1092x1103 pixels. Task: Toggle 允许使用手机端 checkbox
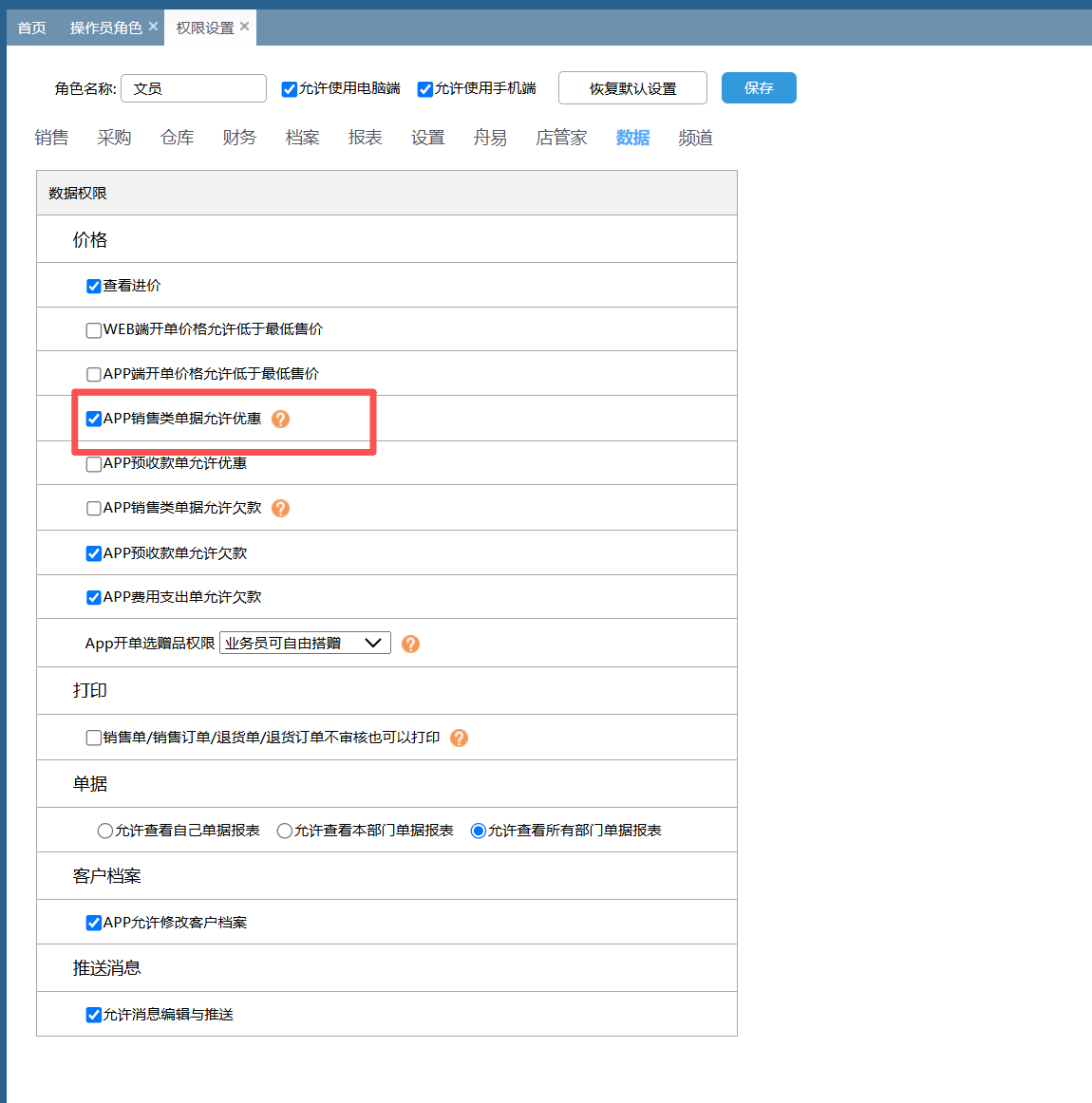(x=425, y=89)
